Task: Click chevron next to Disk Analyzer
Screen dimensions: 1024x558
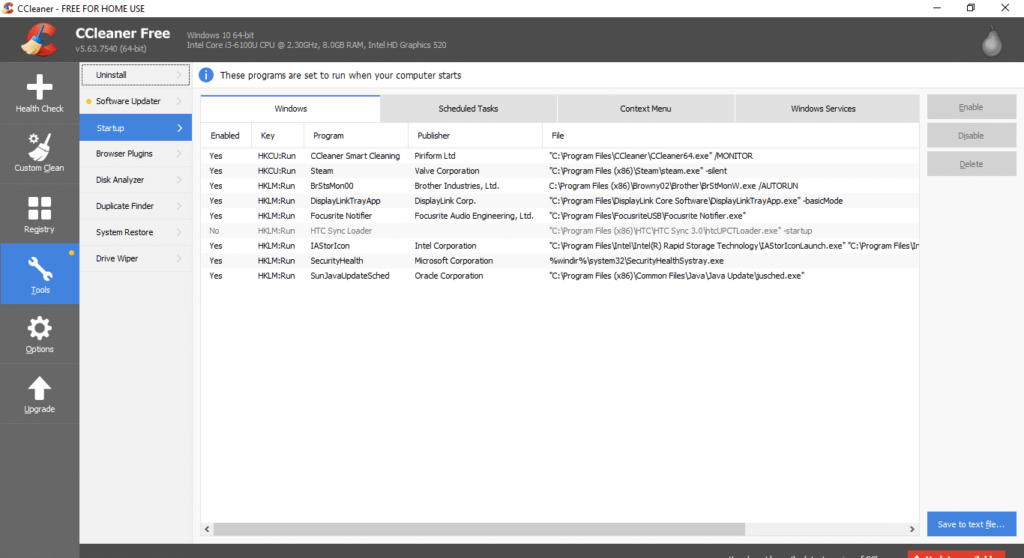Action: (179, 180)
